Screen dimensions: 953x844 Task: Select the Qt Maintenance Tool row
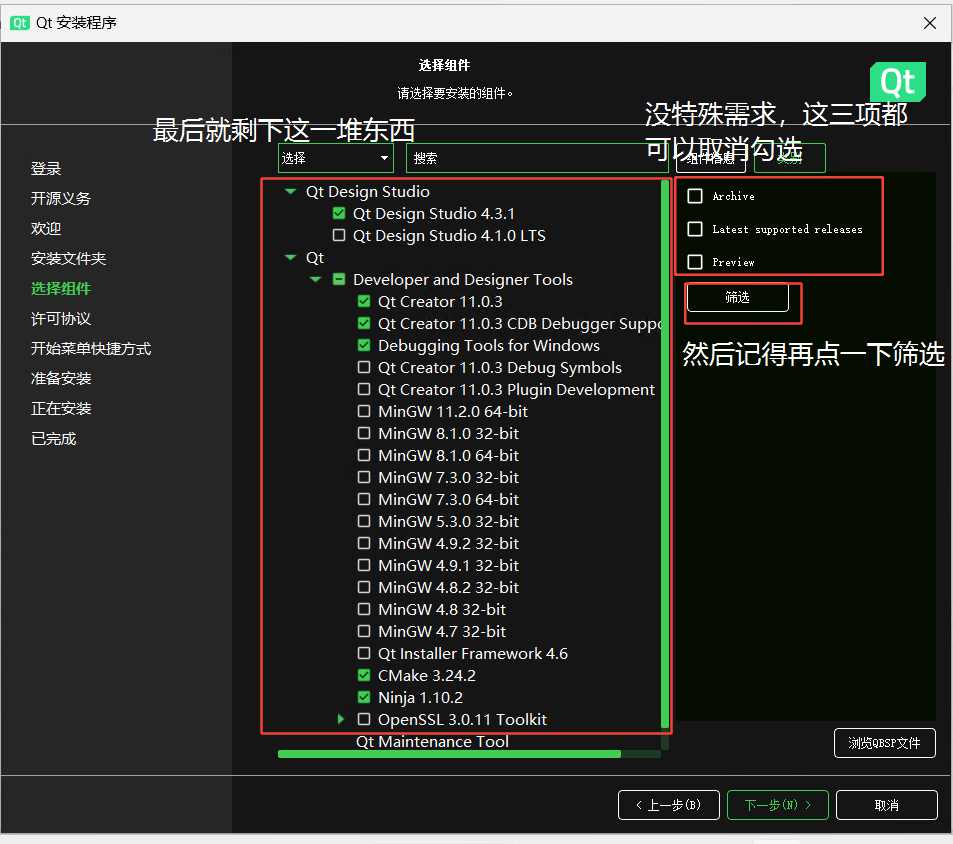click(x=432, y=742)
